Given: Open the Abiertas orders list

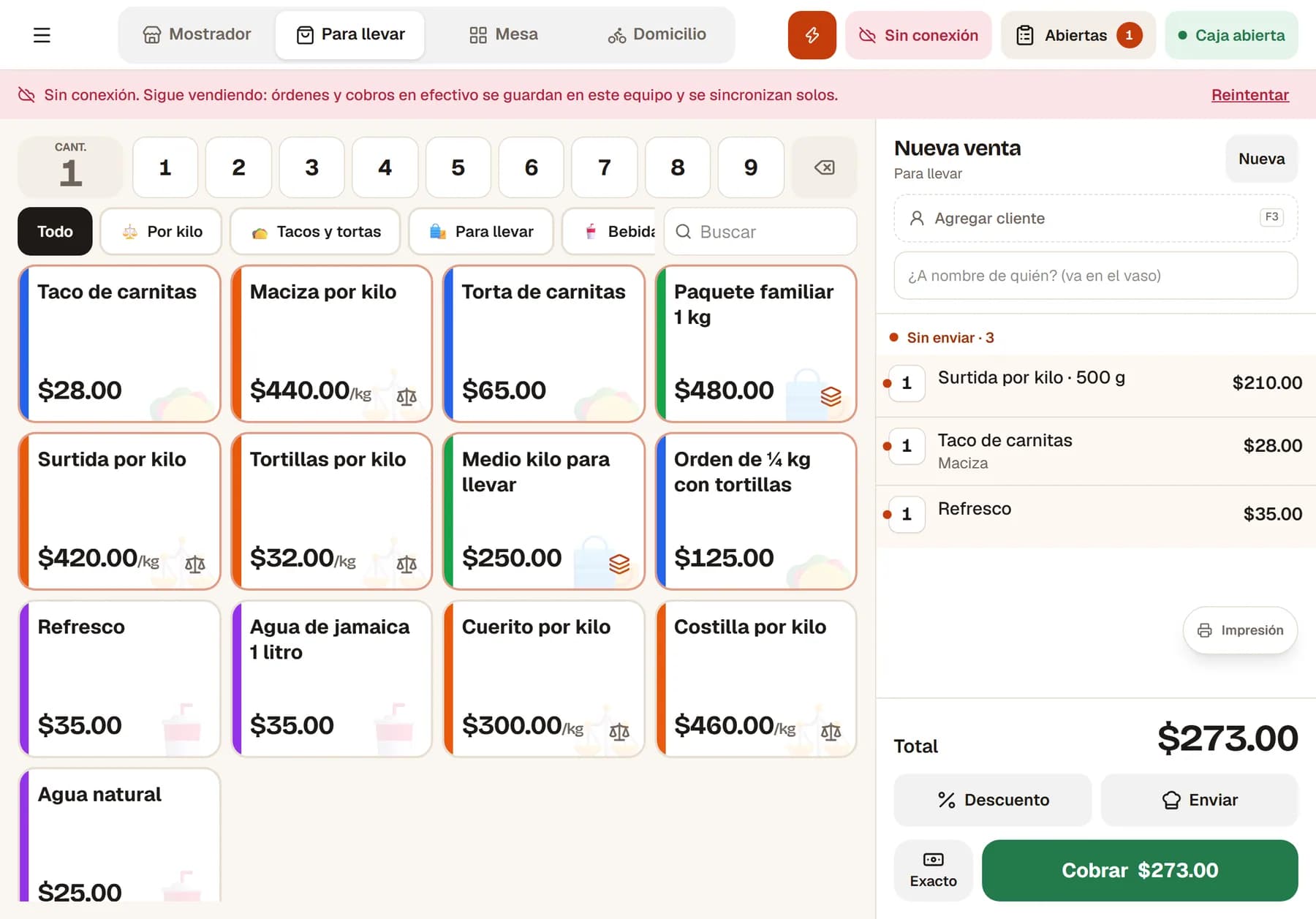Looking at the screenshot, I should pos(1078,35).
